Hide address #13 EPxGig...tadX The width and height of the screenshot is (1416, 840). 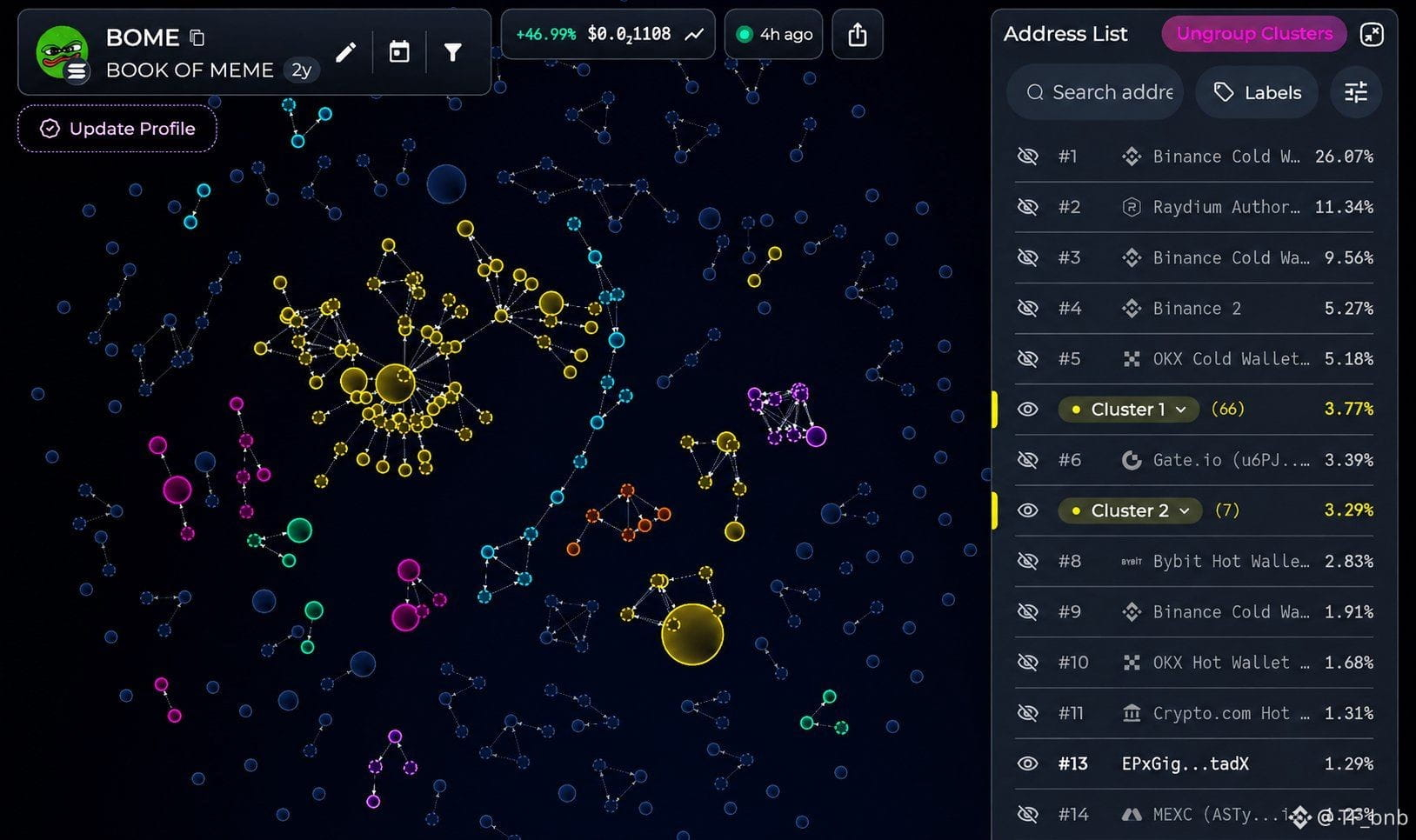coord(1027,763)
